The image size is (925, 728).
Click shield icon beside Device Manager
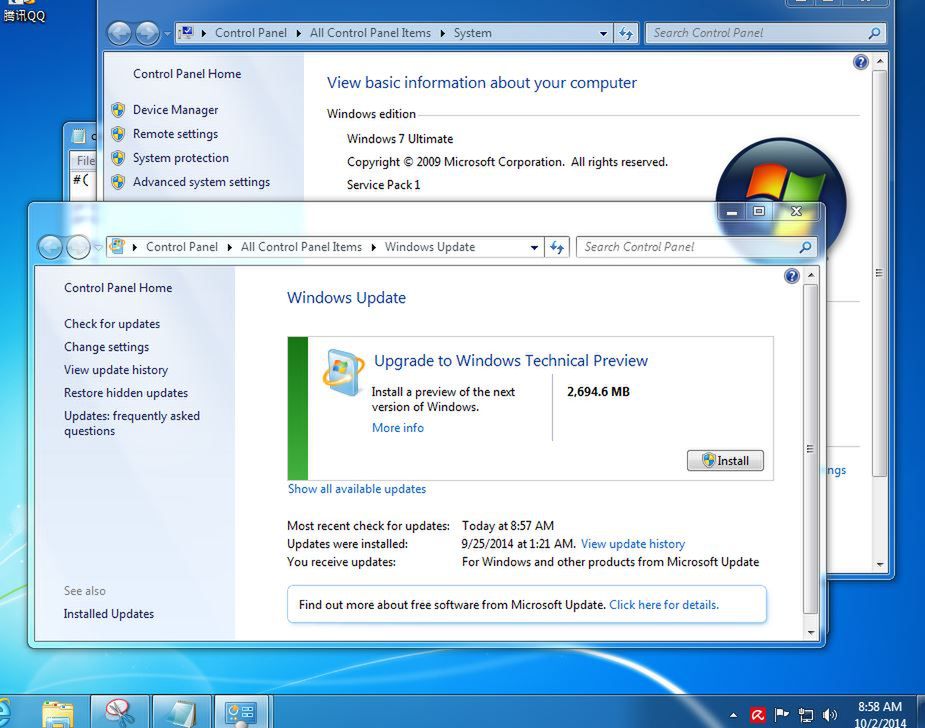(x=118, y=110)
